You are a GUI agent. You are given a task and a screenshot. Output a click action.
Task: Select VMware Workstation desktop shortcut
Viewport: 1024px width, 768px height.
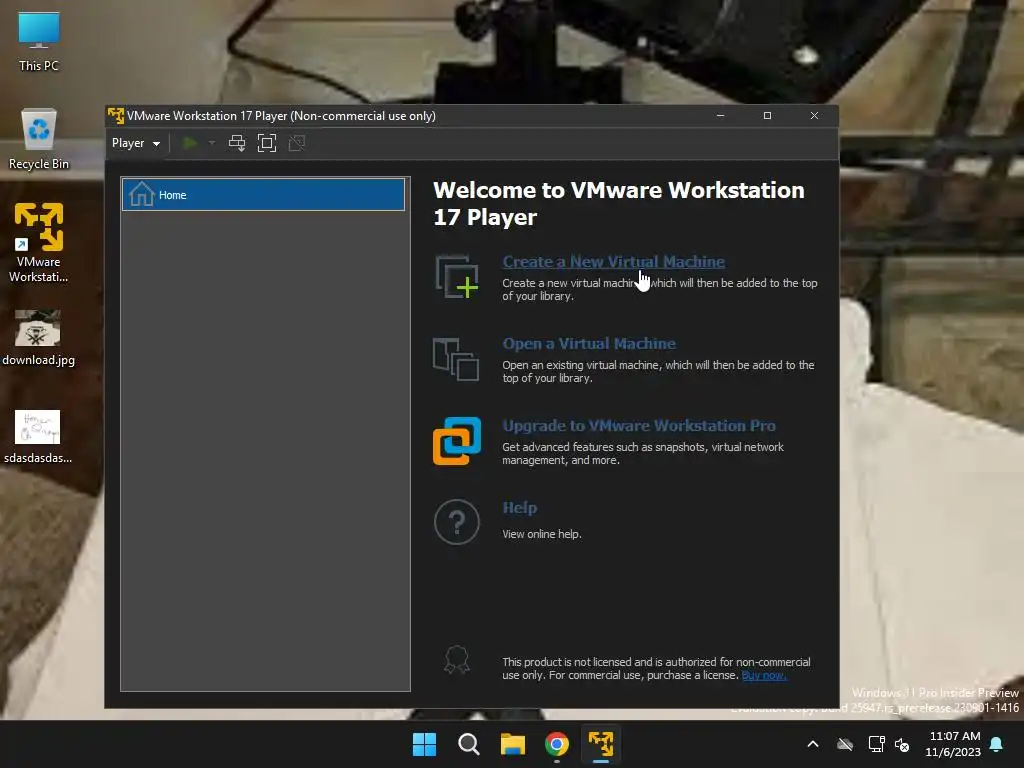(x=39, y=243)
